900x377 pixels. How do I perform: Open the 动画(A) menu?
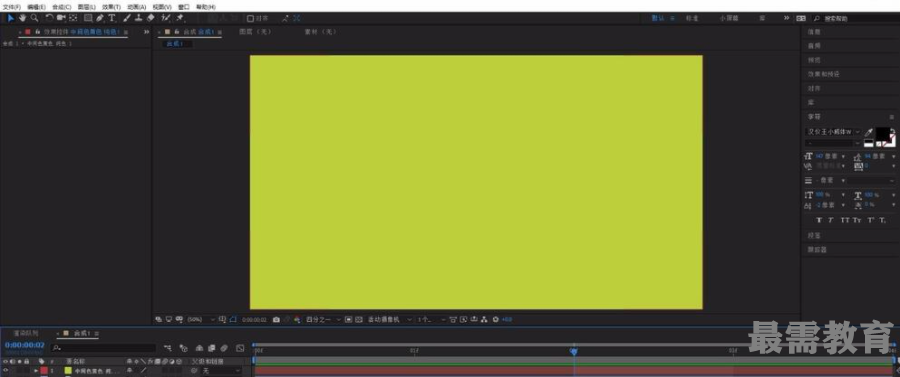click(x=137, y=7)
